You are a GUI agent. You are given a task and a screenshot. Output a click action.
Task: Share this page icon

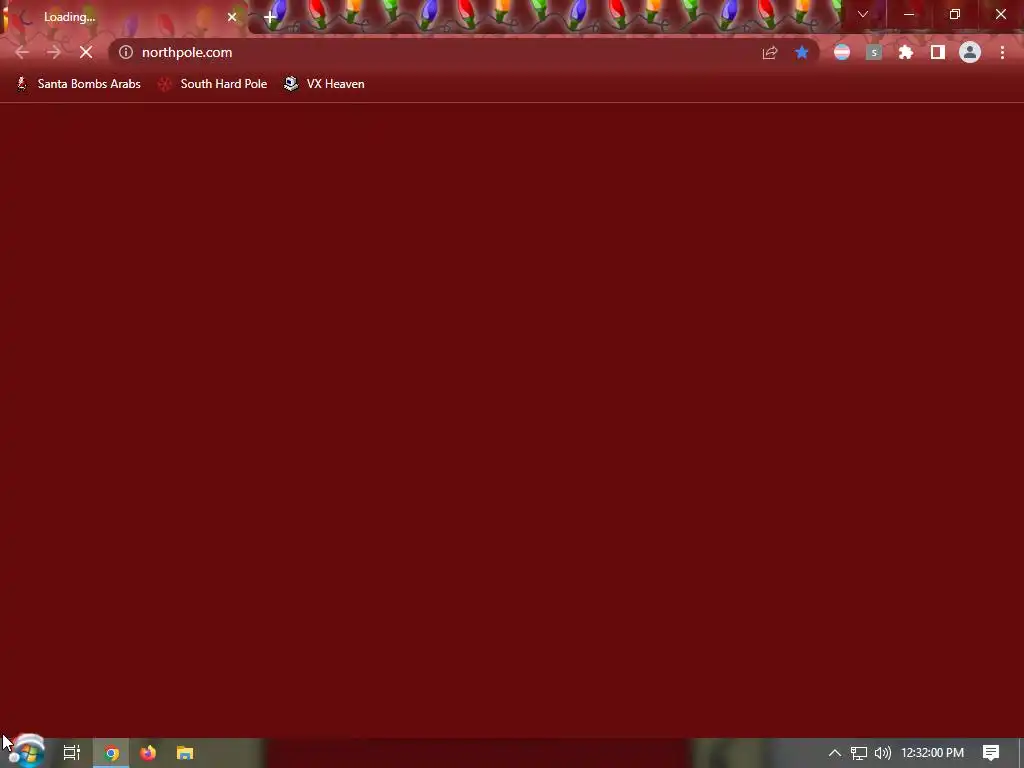[770, 53]
